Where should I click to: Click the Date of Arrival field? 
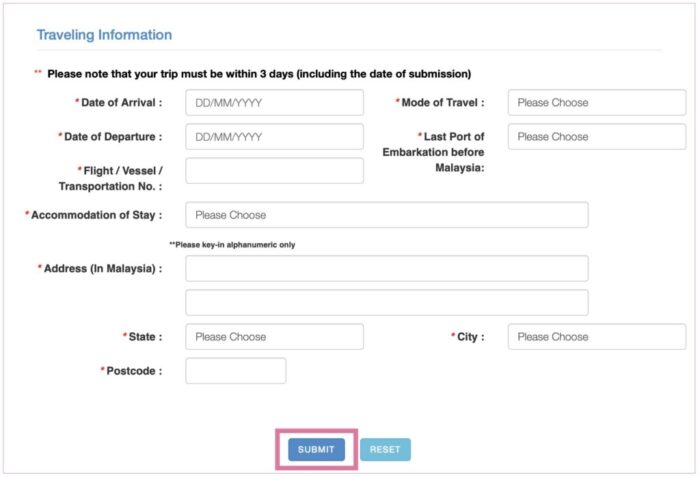point(275,102)
